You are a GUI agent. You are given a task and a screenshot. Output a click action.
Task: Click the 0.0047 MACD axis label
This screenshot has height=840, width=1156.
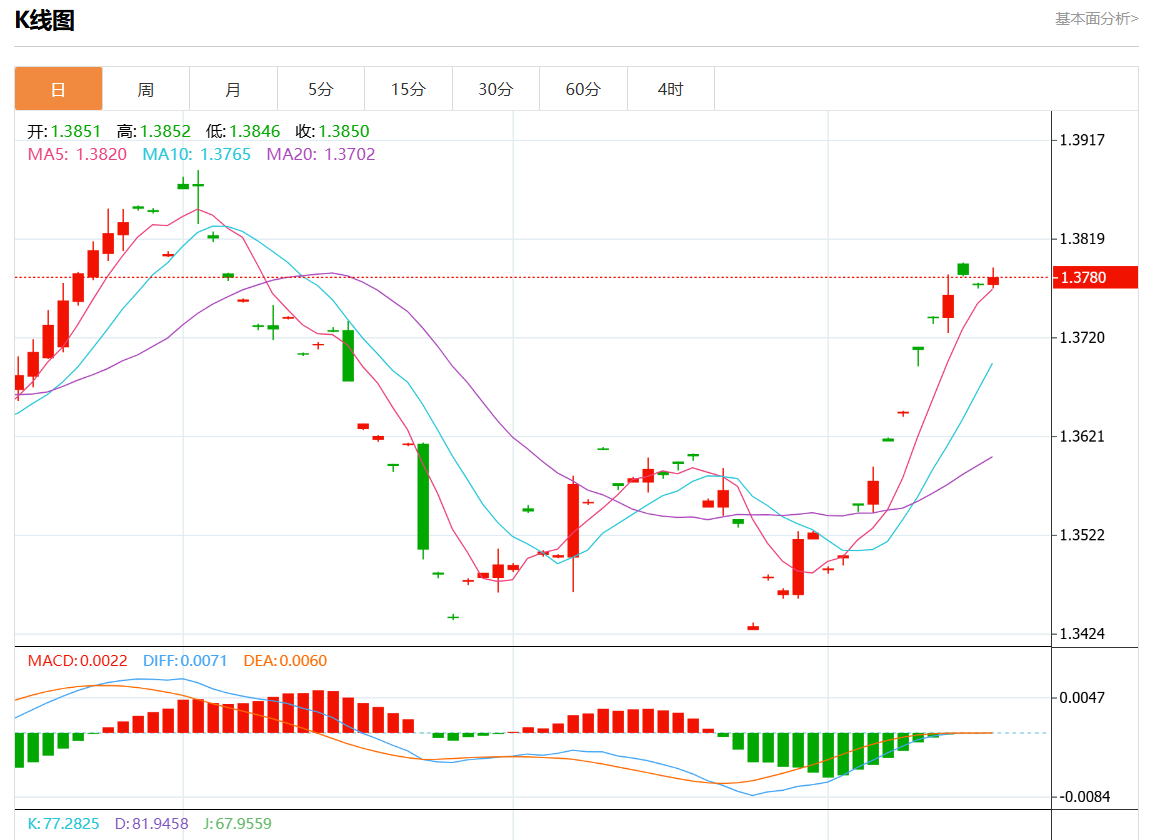[1082, 698]
